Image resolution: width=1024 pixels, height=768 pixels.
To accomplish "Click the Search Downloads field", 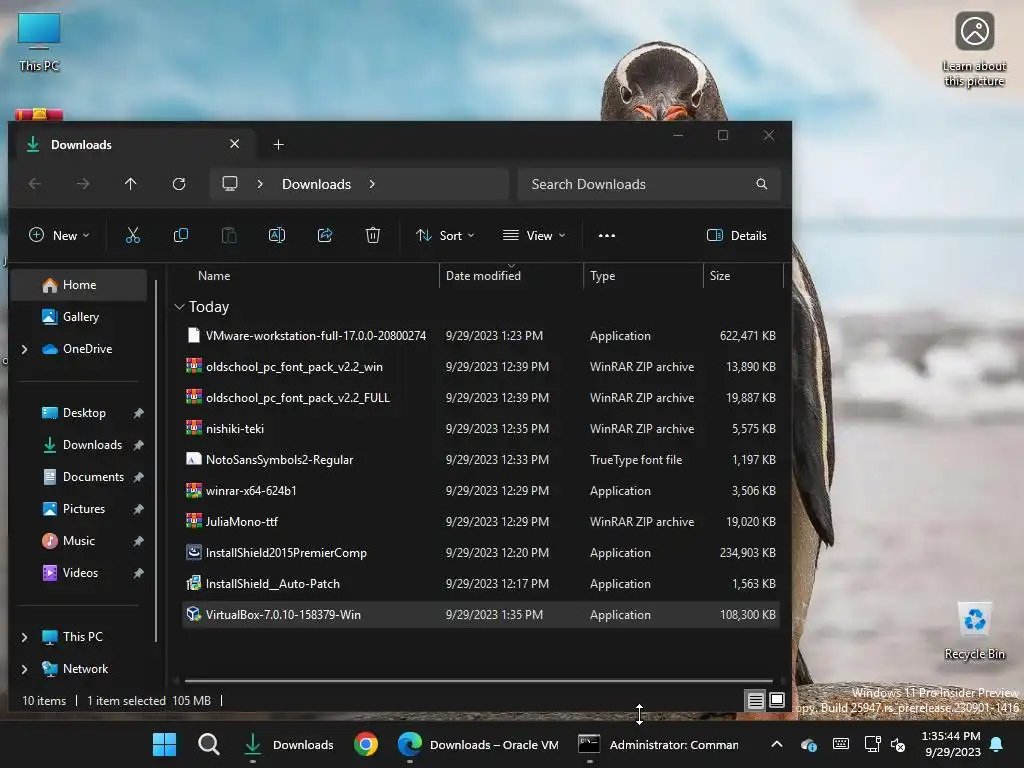I will (x=650, y=184).
